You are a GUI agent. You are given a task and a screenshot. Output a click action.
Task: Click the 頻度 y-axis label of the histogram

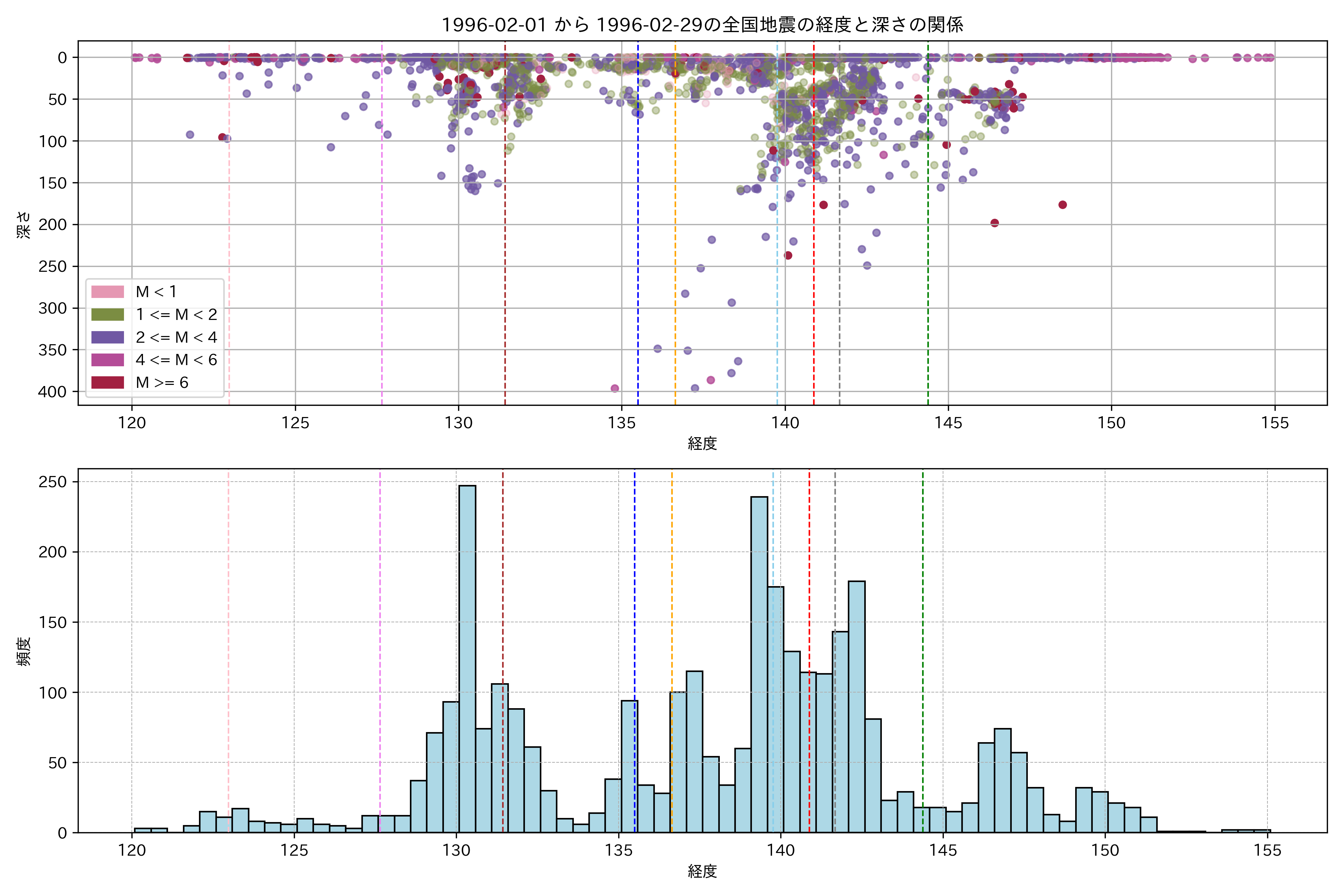tap(24, 651)
